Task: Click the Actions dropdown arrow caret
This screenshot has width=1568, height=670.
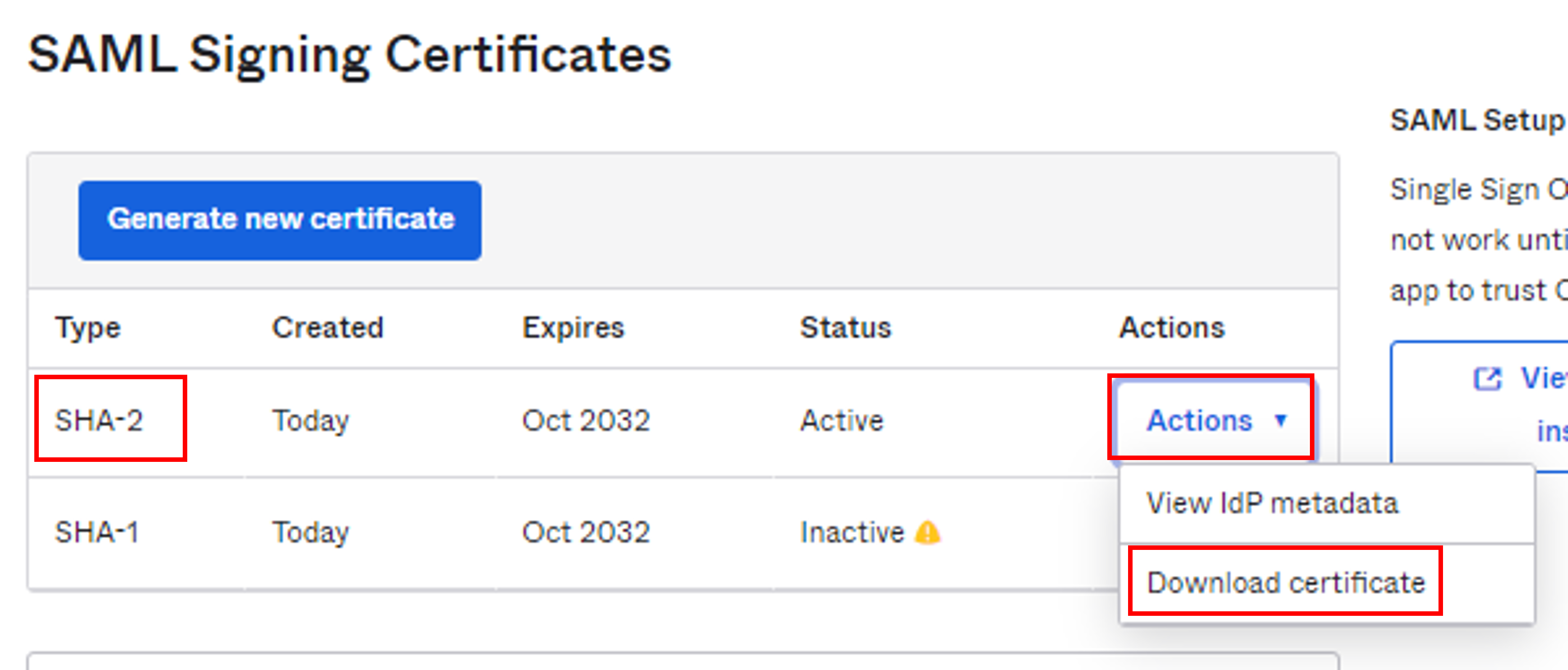Action: pos(1281,420)
